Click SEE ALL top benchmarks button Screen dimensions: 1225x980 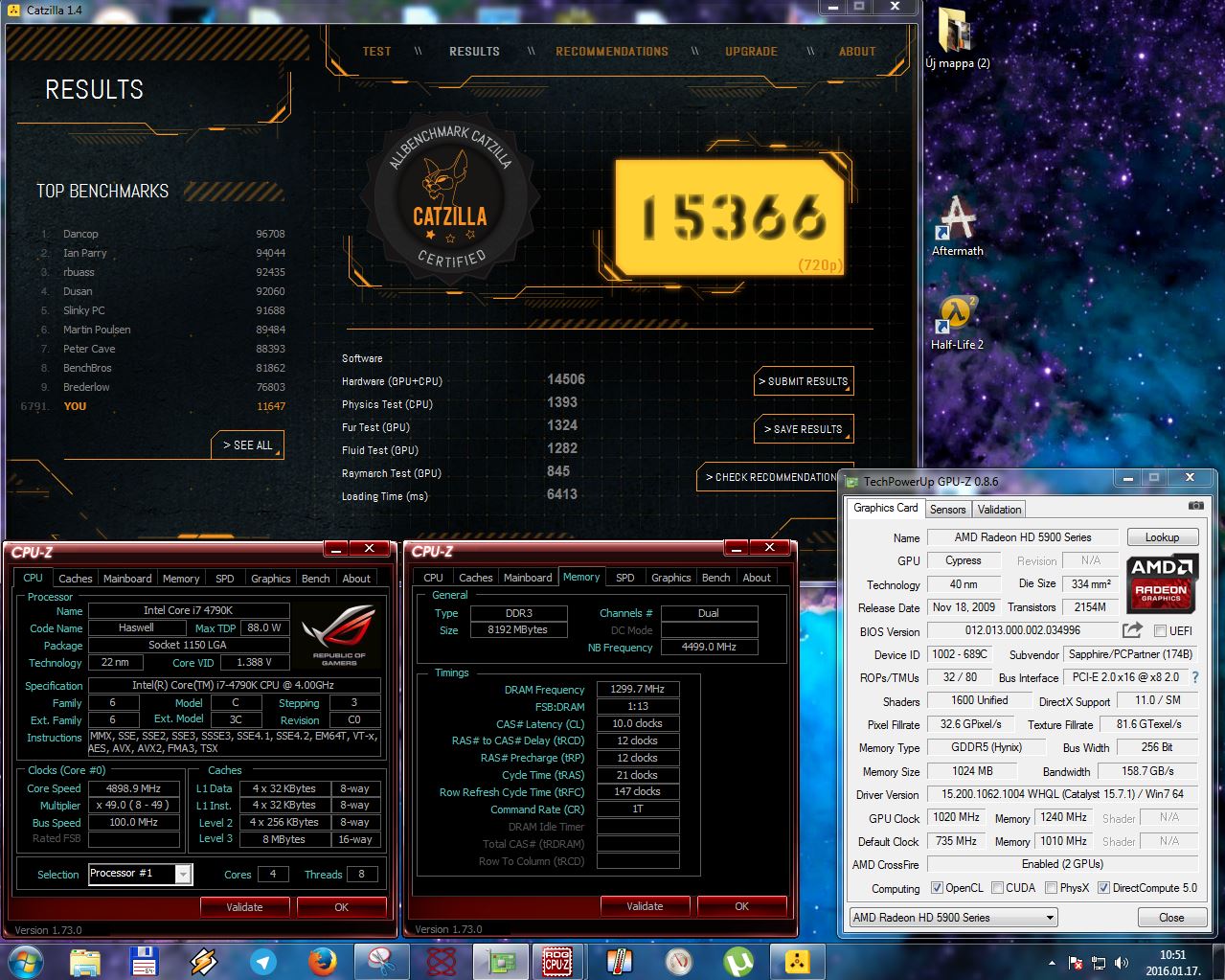(248, 445)
